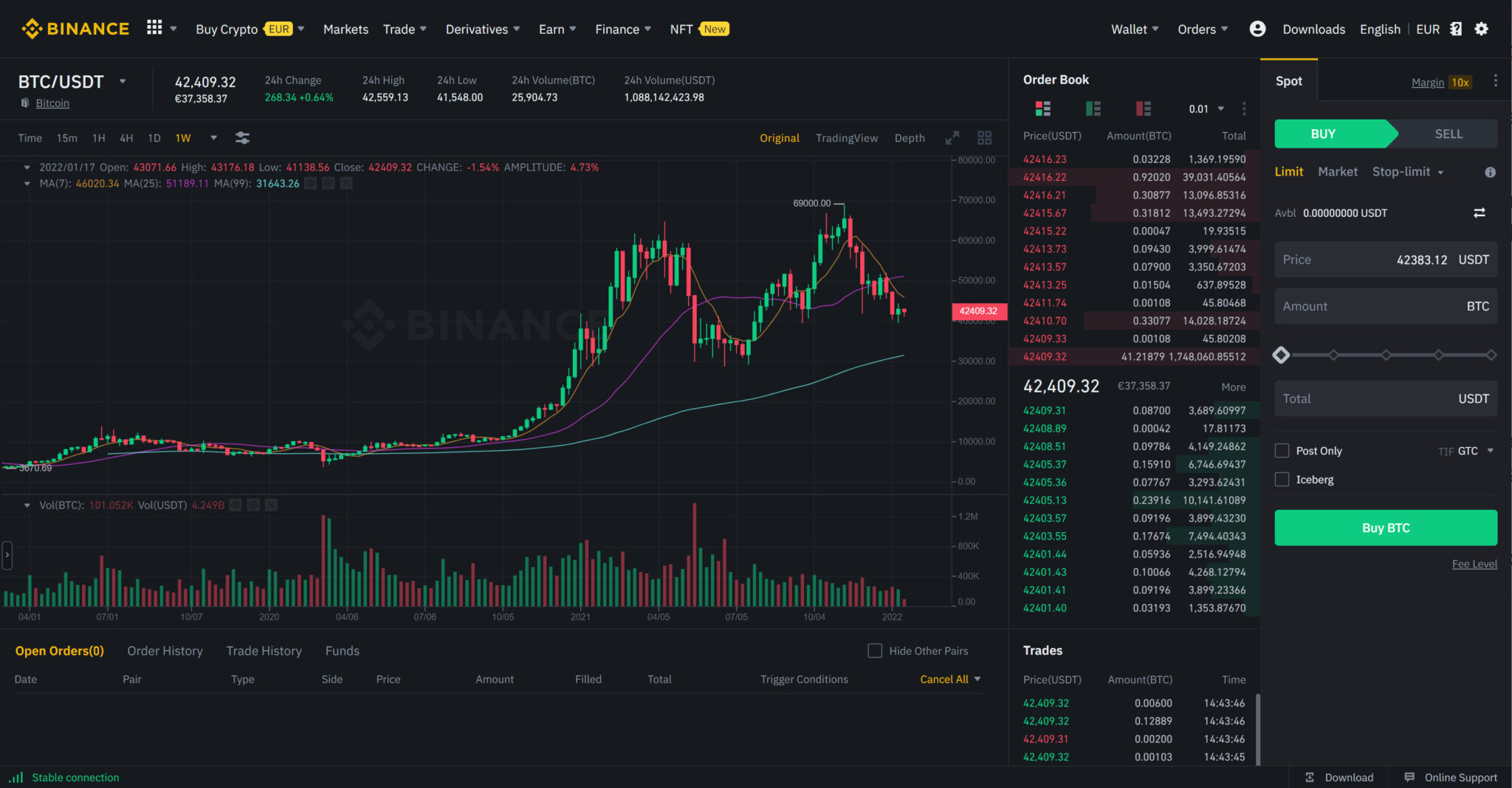The width and height of the screenshot is (1512, 788).
Task: Open the help center icon beside EUR
Action: tap(1456, 29)
